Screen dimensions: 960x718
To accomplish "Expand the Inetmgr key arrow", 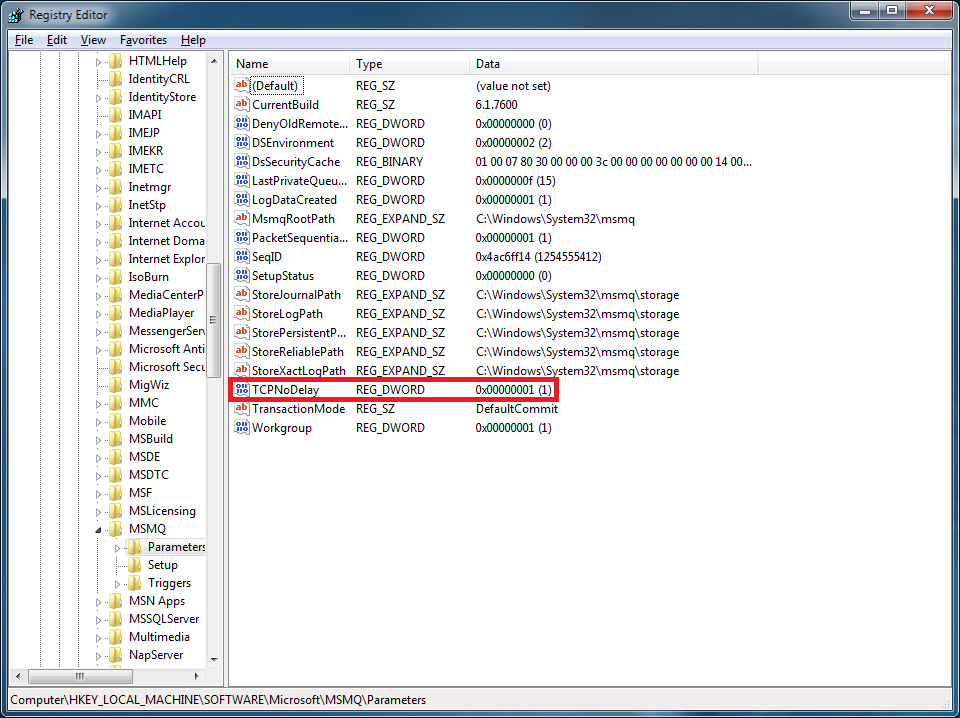I will click(x=99, y=188).
